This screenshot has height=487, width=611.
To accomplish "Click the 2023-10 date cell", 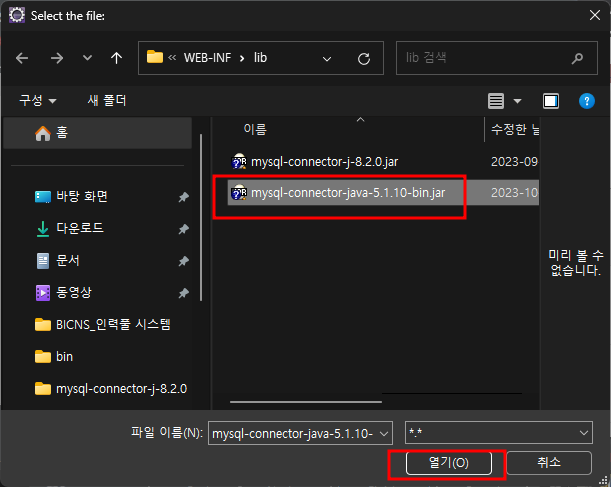I will point(514,193).
